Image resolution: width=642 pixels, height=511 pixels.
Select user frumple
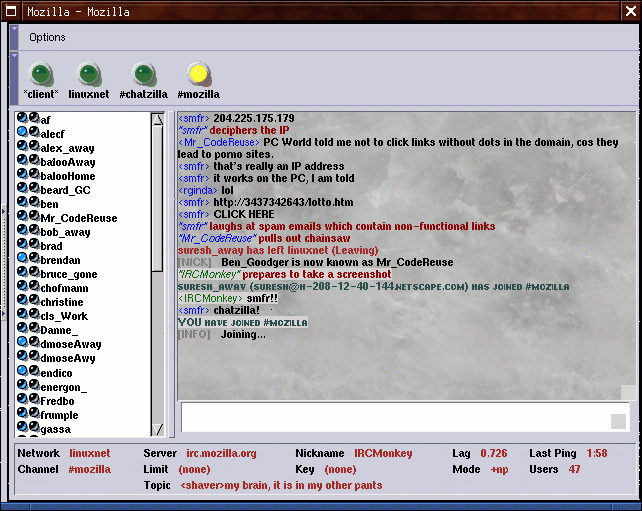click(59, 415)
